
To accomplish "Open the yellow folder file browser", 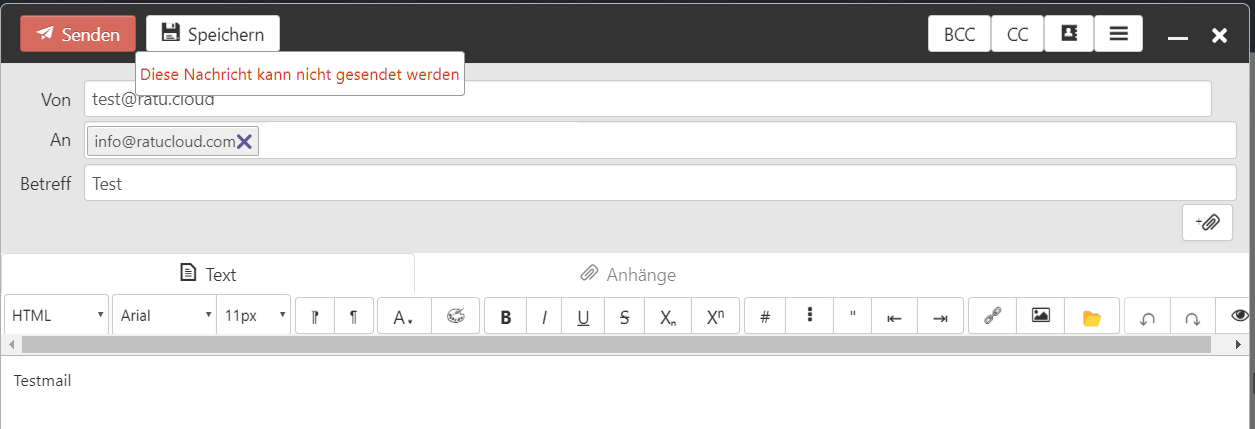I will pyautogui.click(x=1091, y=316).
